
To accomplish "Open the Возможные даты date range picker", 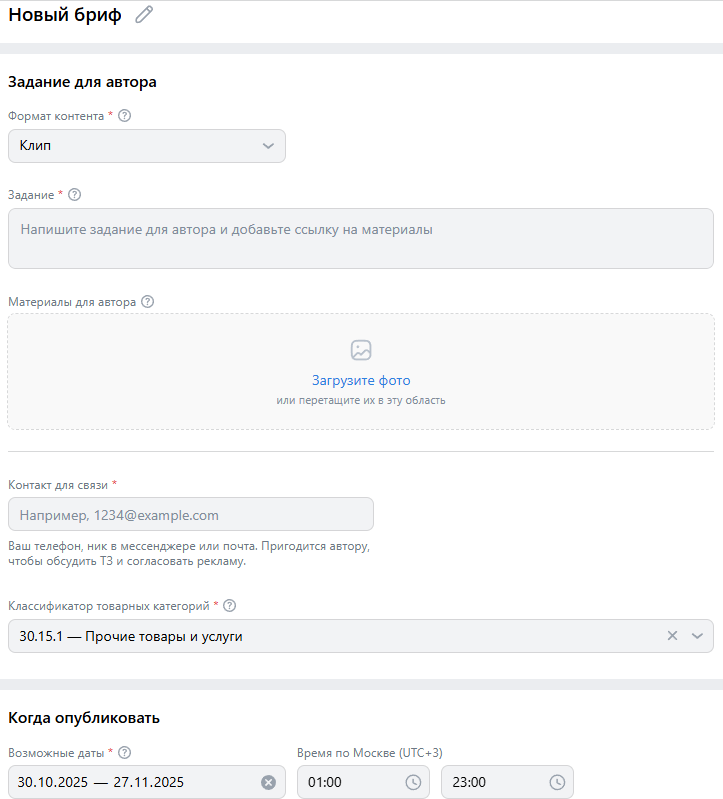I will click(147, 782).
